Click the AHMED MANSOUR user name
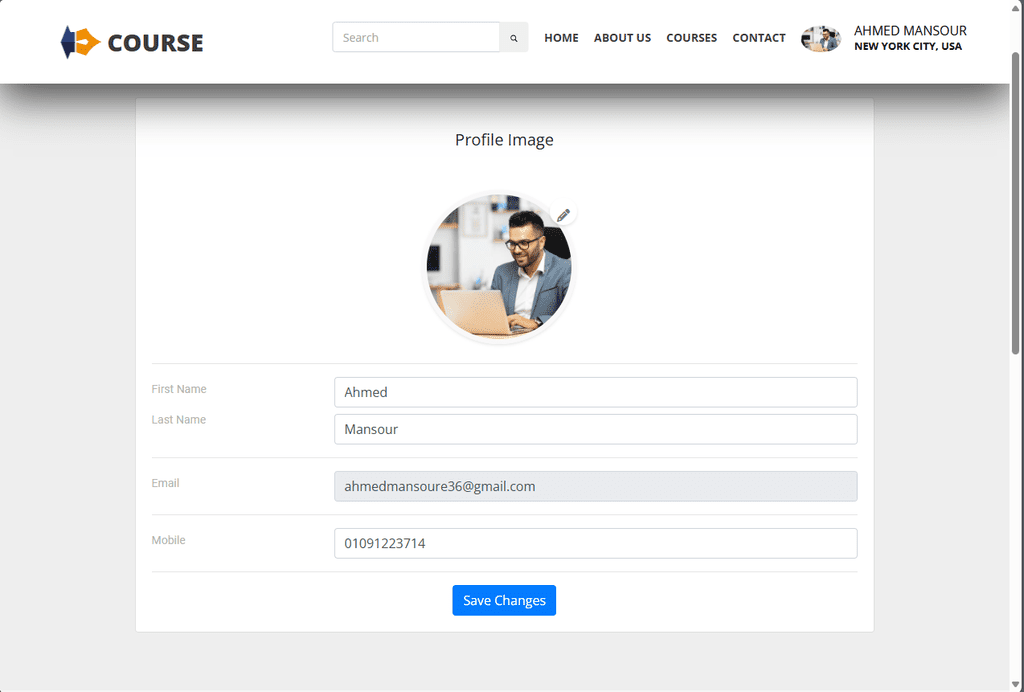 pos(910,31)
